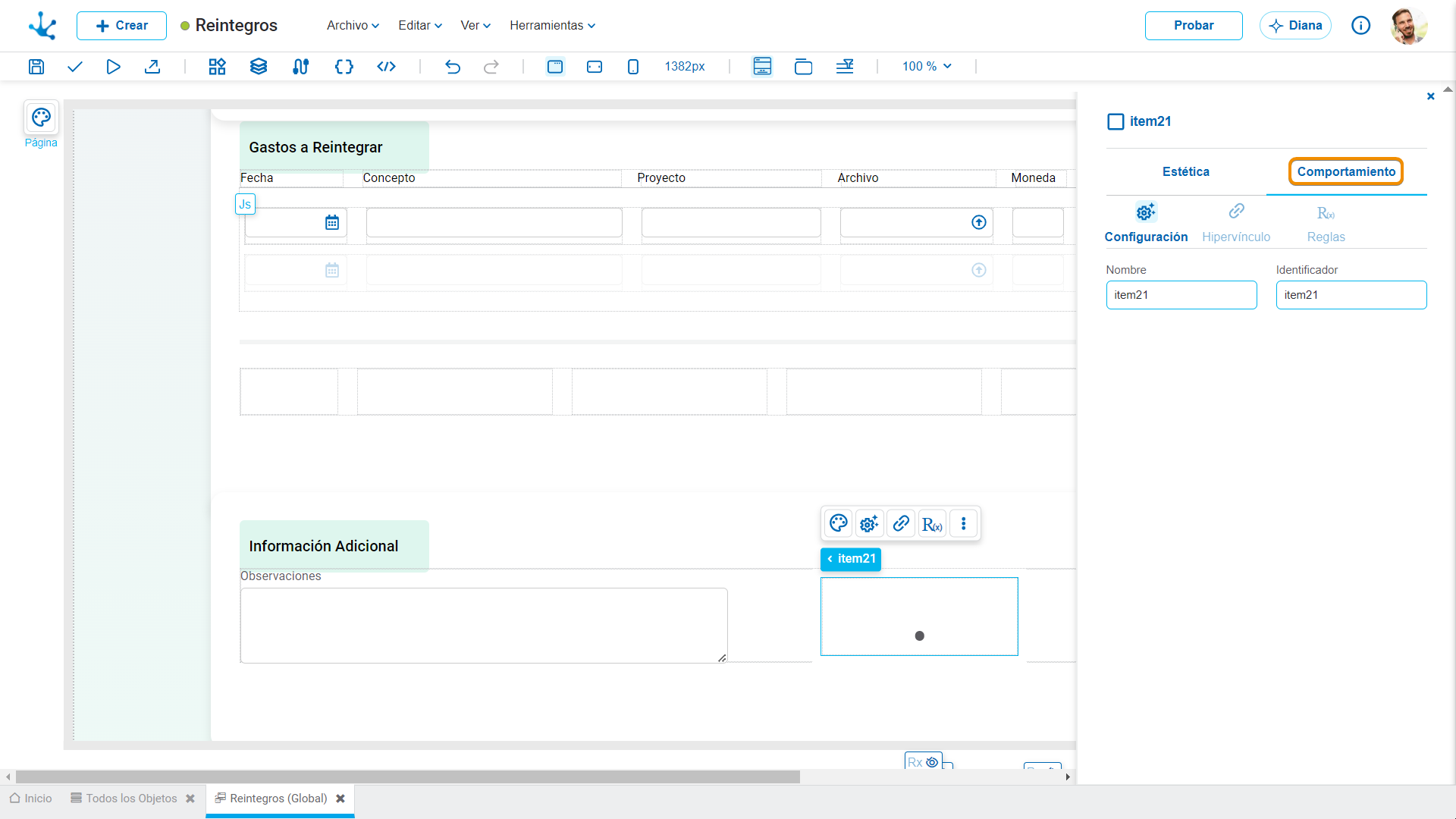Open the data connections icon in toolbar
The height and width of the screenshot is (819, 1456).
coord(300,67)
